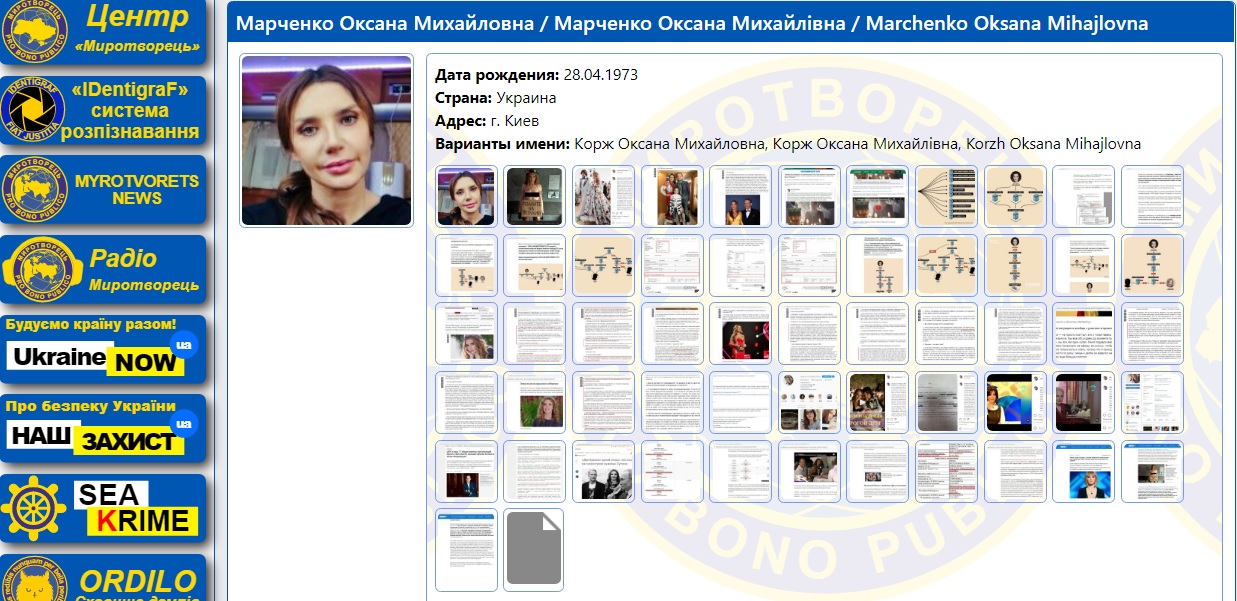
Task: Open article thumbnail with black-and-white trio photo
Action: pos(603,471)
